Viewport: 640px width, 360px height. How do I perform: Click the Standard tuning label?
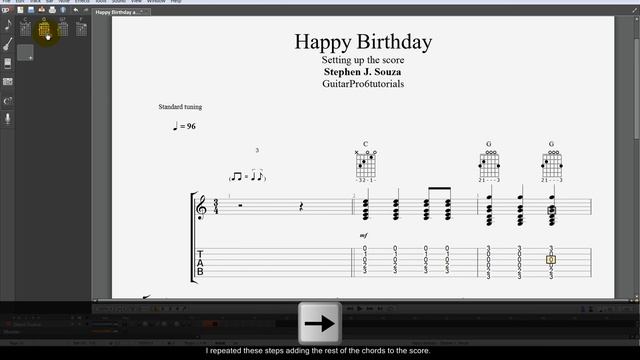180,107
